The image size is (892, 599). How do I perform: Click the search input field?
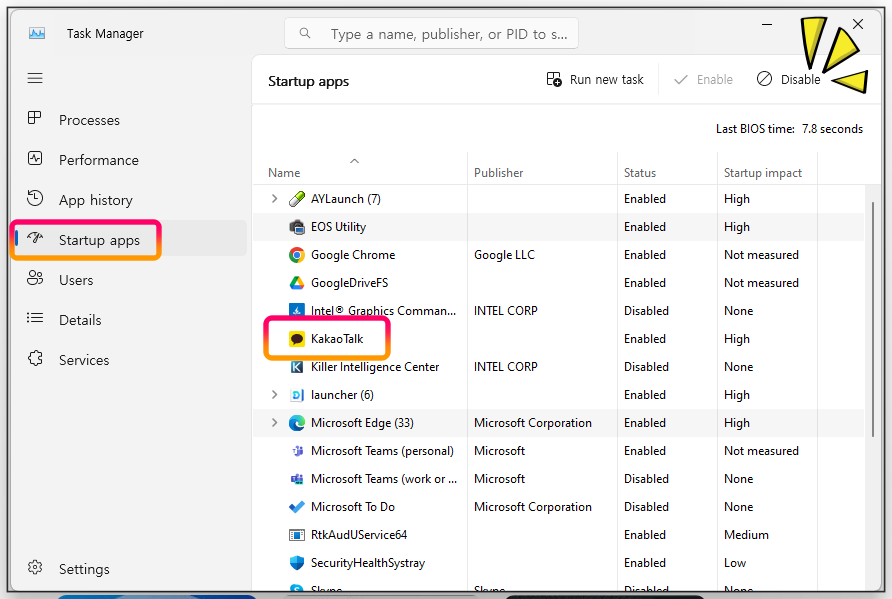point(431,34)
